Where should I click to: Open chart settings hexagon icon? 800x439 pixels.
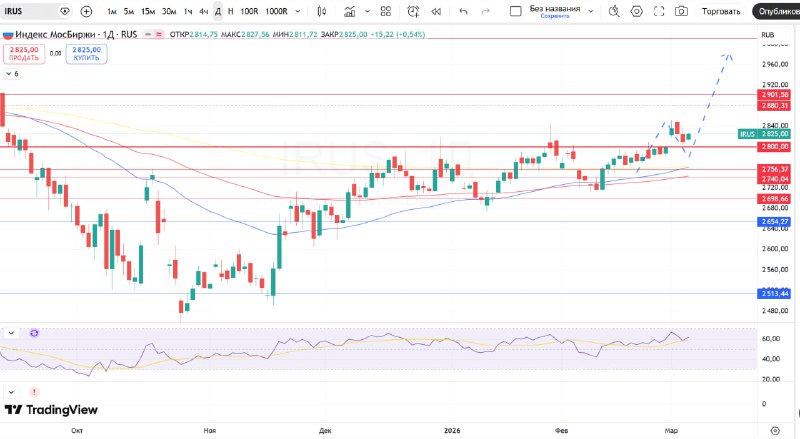[638, 11]
